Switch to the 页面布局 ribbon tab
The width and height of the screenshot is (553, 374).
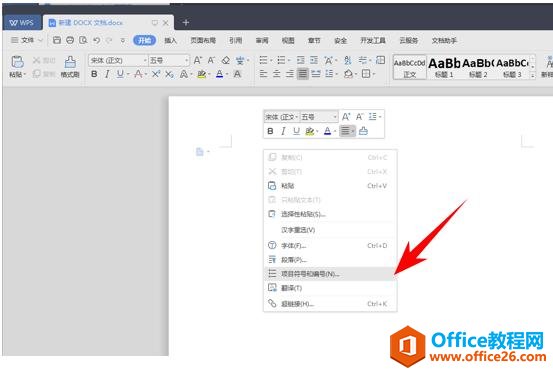click(x=203, y=41)
